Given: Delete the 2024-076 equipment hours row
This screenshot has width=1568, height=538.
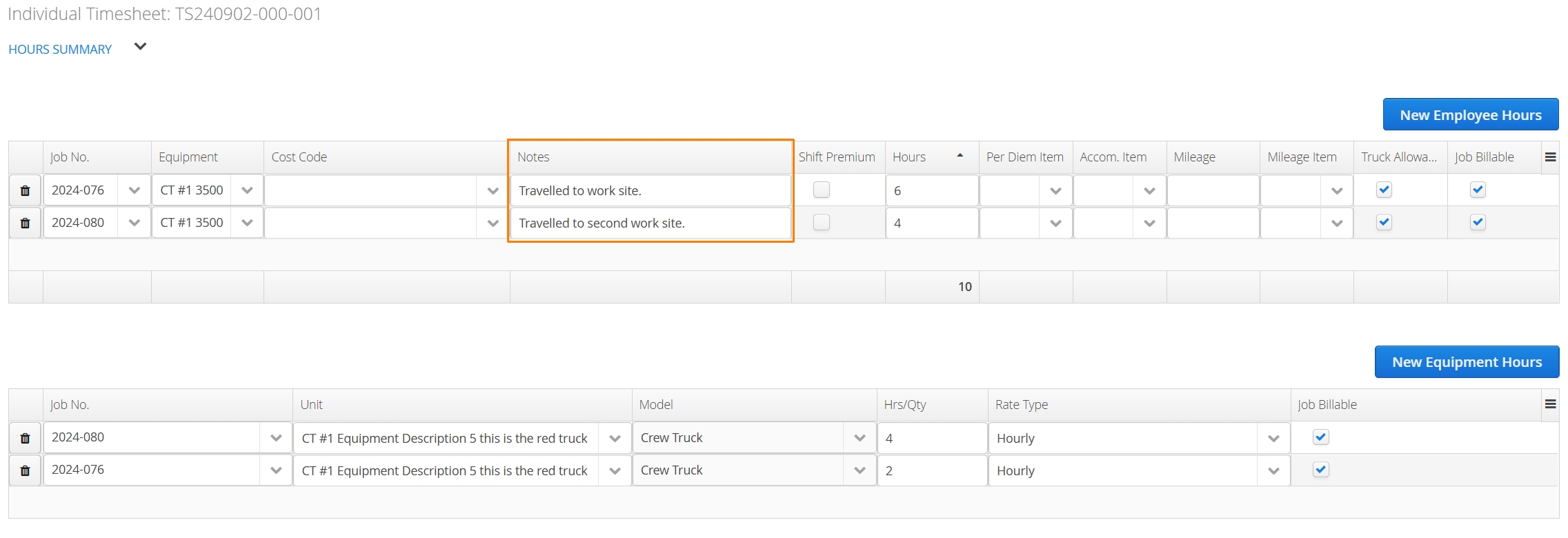Looking at the screenshot, I should pyautogui.click(x=26, y=470).
